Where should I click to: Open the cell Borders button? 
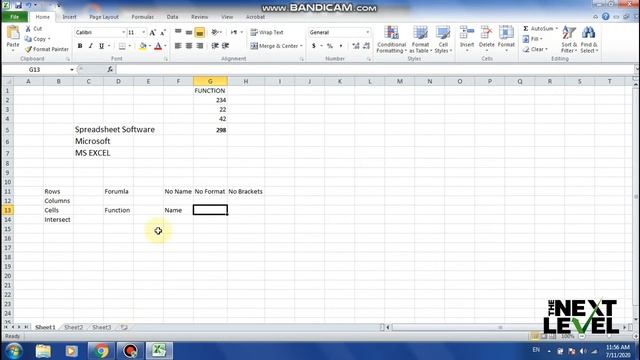tap(122, 46)
